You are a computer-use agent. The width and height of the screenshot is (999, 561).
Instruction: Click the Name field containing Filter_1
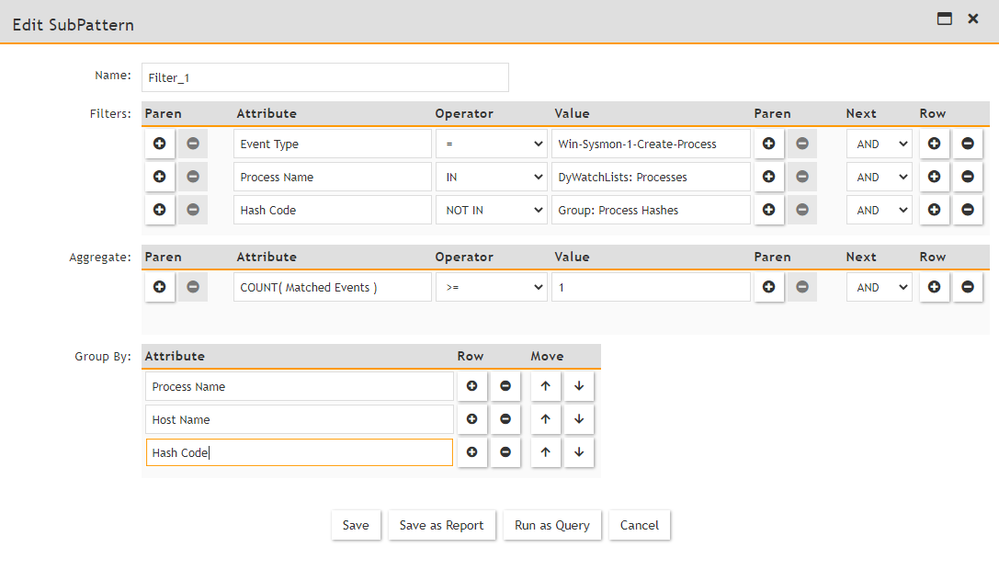[x=325, y=77]
